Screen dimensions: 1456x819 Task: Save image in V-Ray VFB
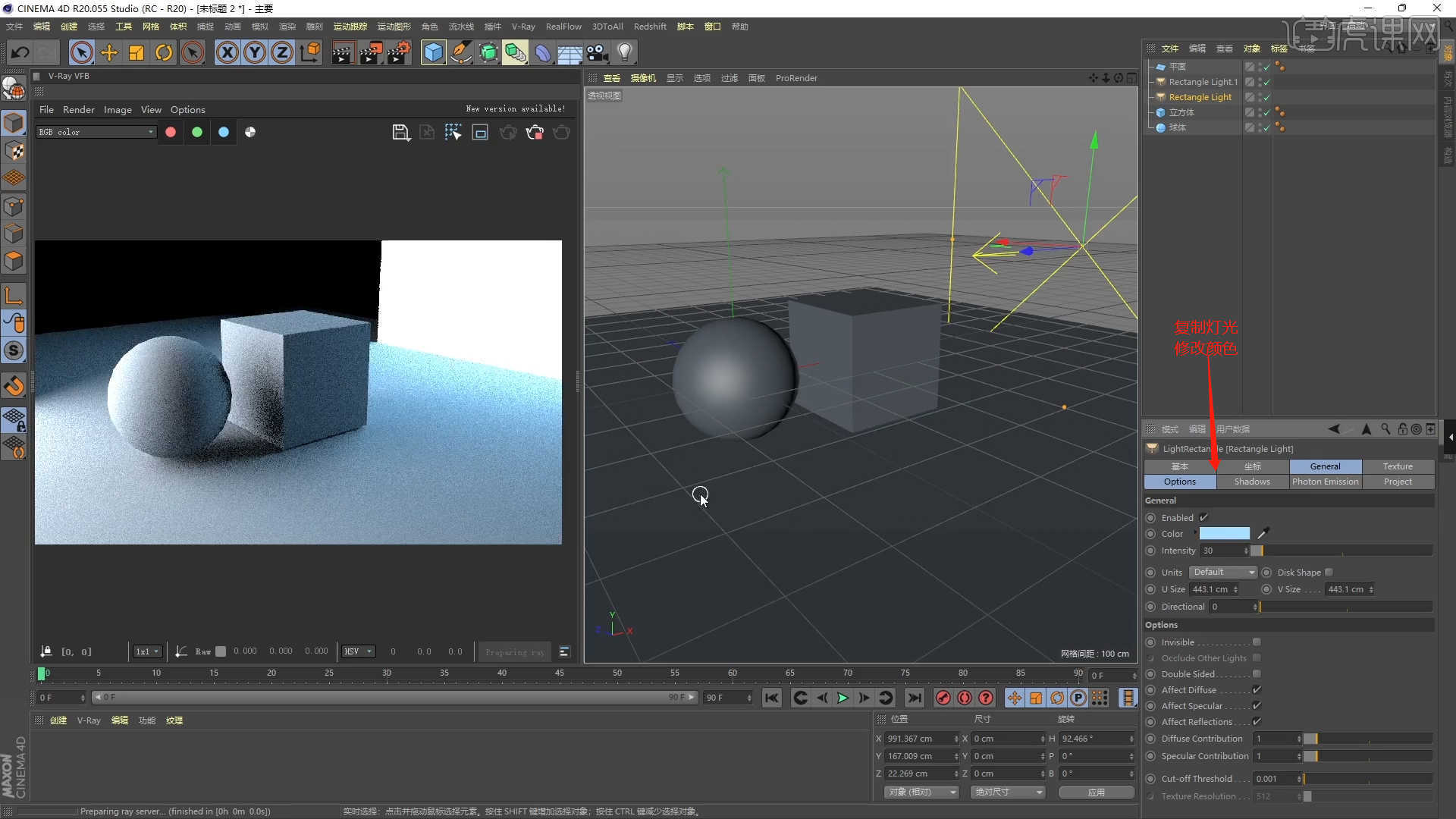401,133
